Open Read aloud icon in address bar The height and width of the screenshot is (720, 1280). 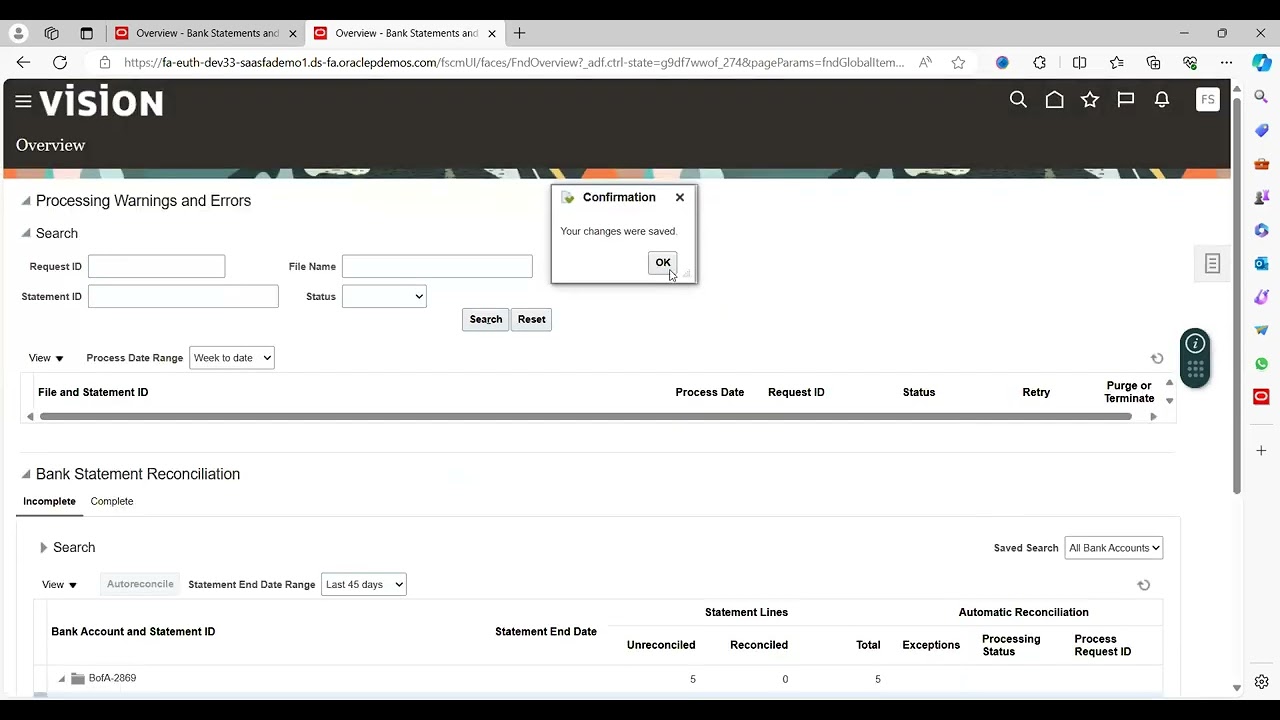925,62
